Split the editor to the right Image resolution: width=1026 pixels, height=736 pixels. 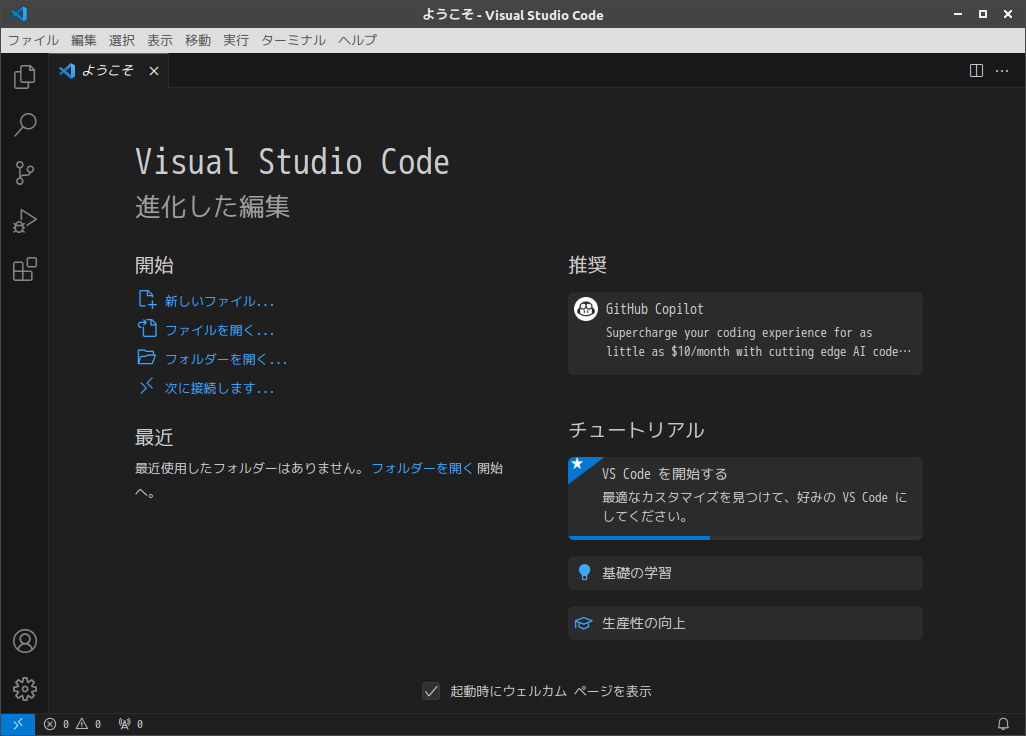[x=976, y=71]
